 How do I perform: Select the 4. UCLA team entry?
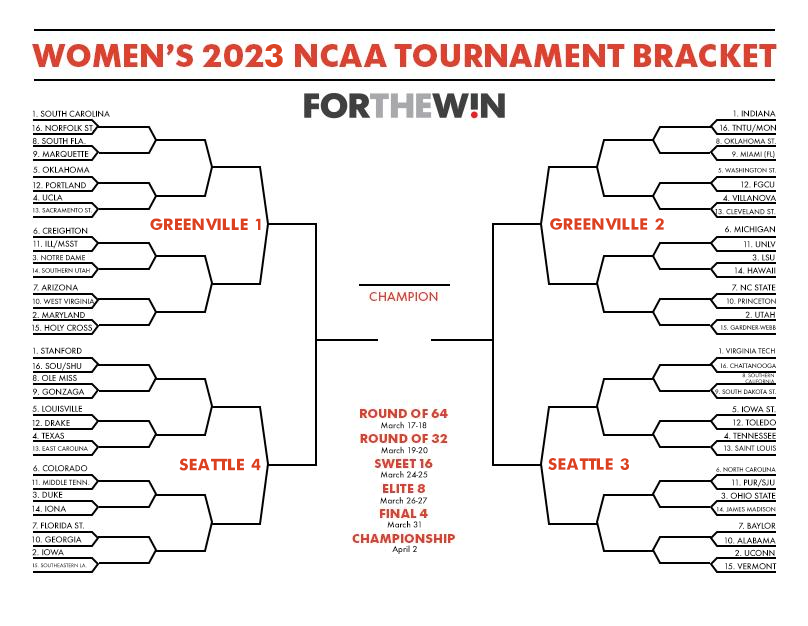[x=47, y=198]
